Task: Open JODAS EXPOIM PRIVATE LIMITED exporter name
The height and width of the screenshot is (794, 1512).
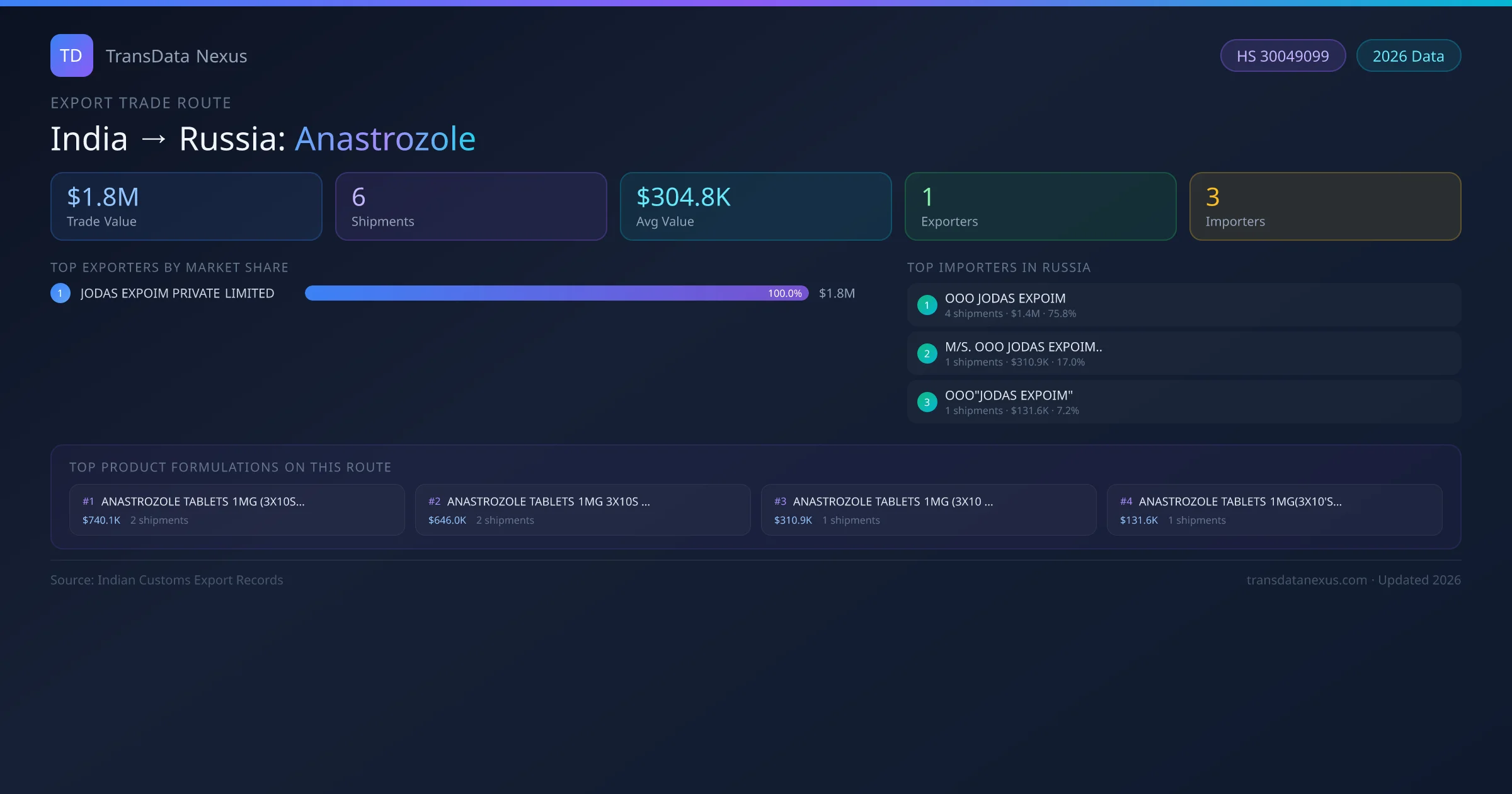Action: 177,293
